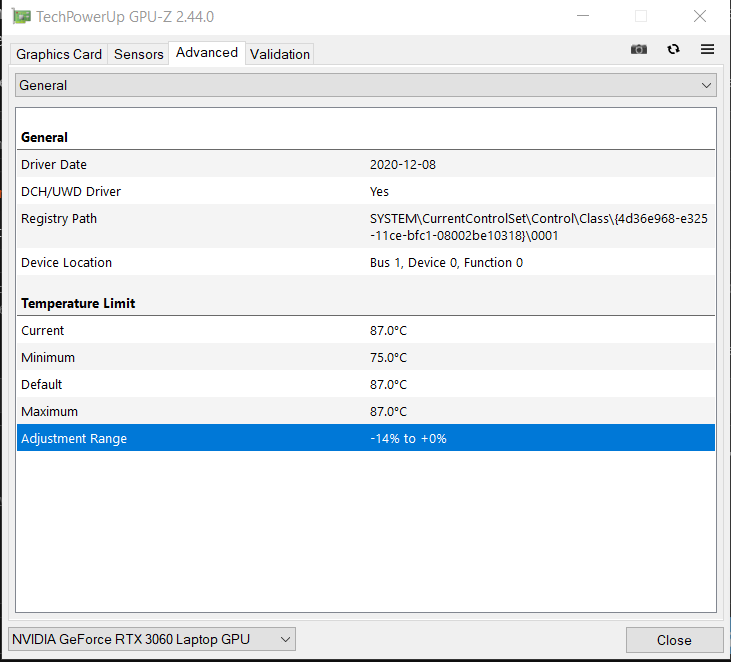731x662 pixels.
Task: Click the GPU-Z app icon in title bar
Action: [21, 17]
